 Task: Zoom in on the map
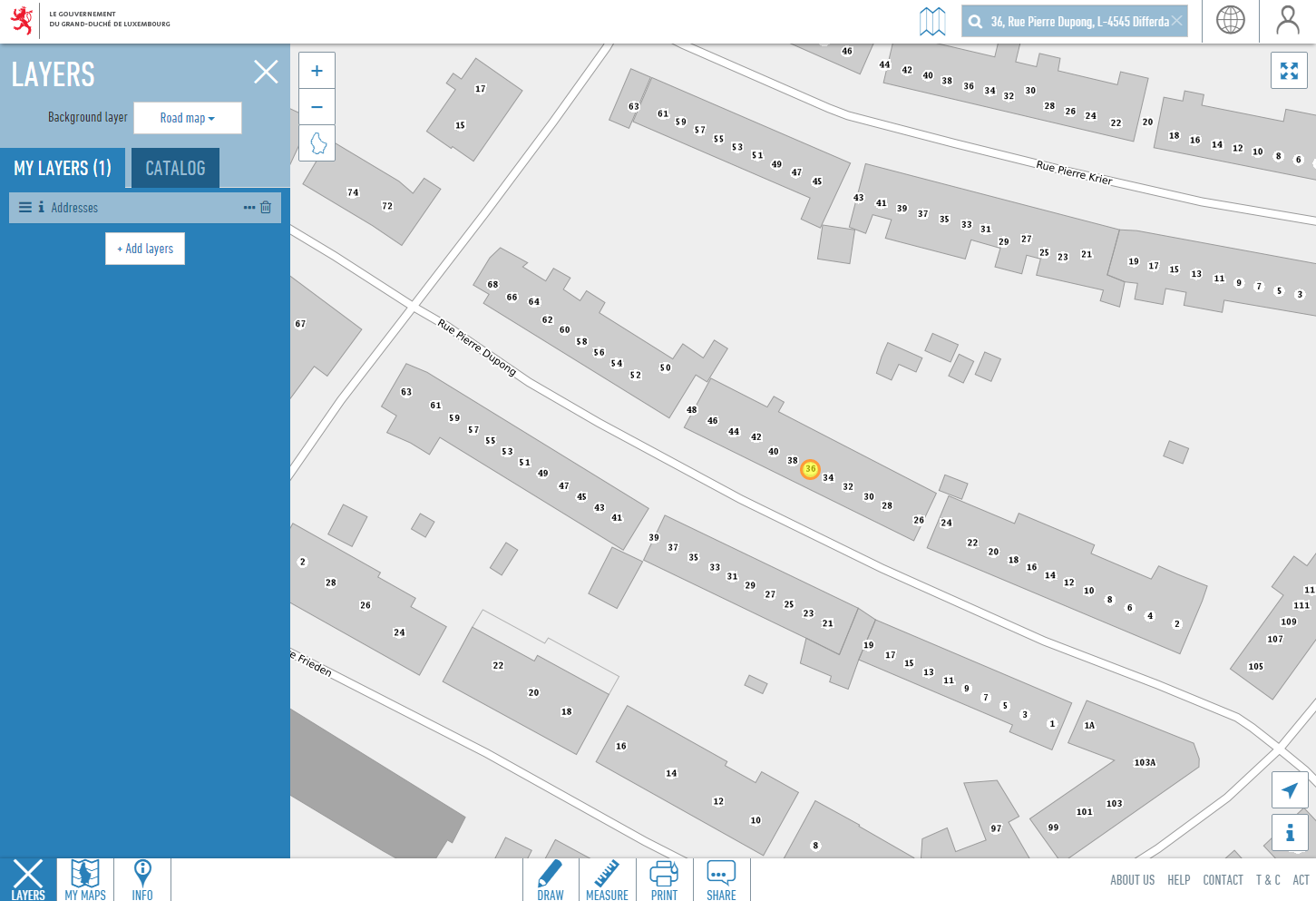click(317, 71)
